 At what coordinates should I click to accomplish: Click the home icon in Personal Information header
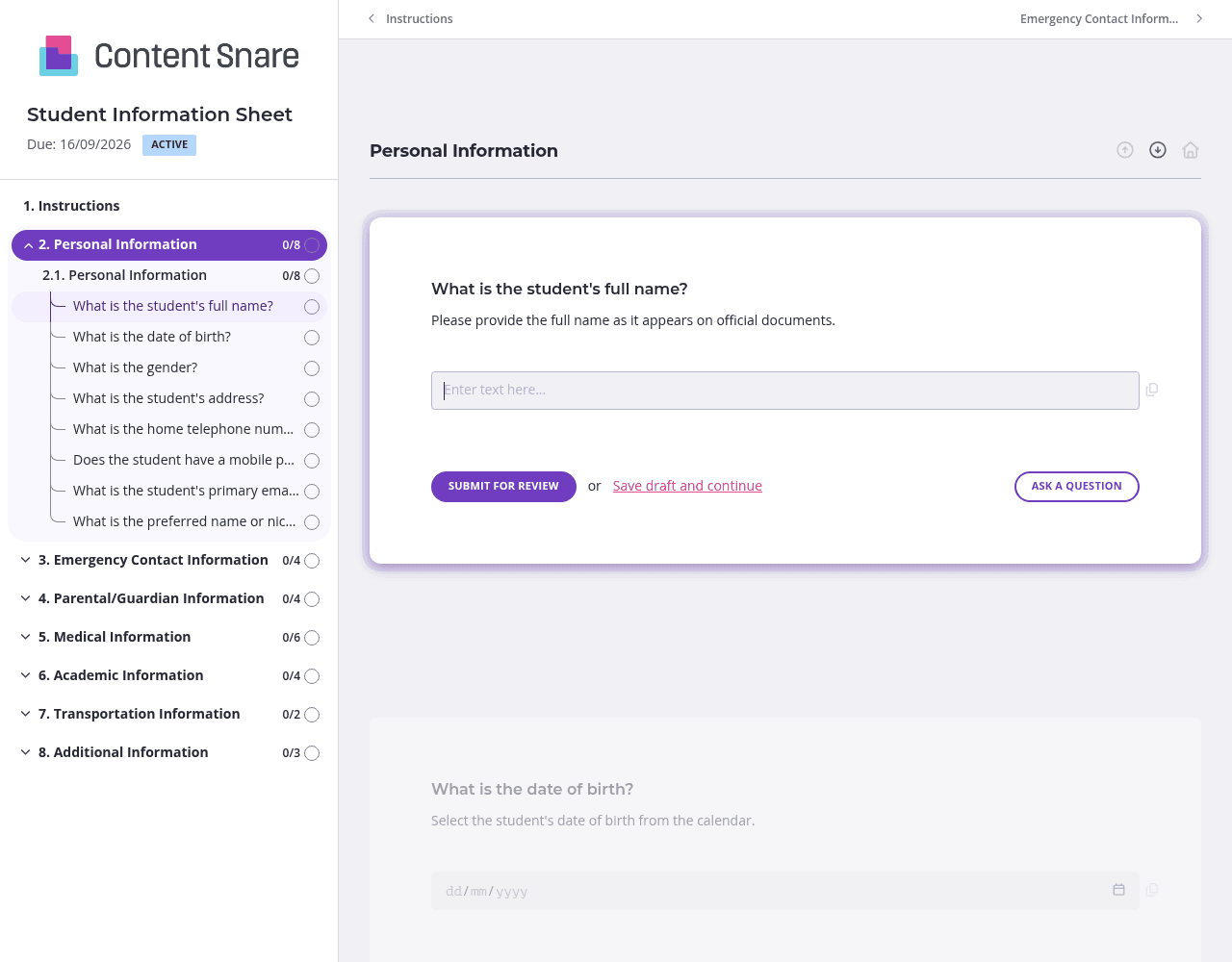coord(1191,150)
